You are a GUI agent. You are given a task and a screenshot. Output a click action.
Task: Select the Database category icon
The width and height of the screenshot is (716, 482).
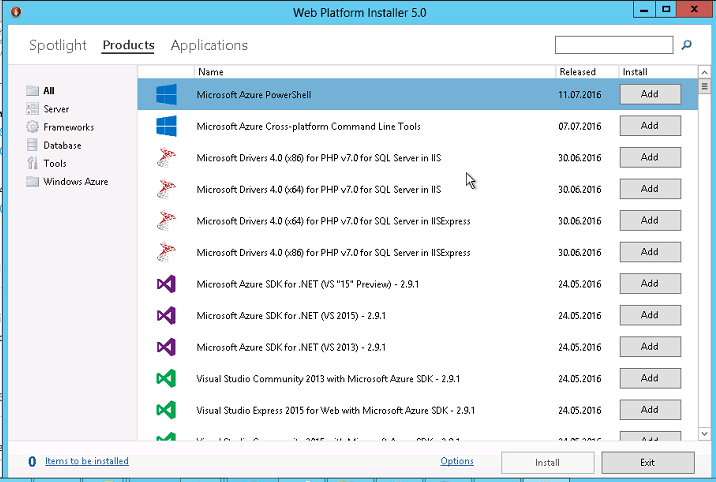click(33, 145)
